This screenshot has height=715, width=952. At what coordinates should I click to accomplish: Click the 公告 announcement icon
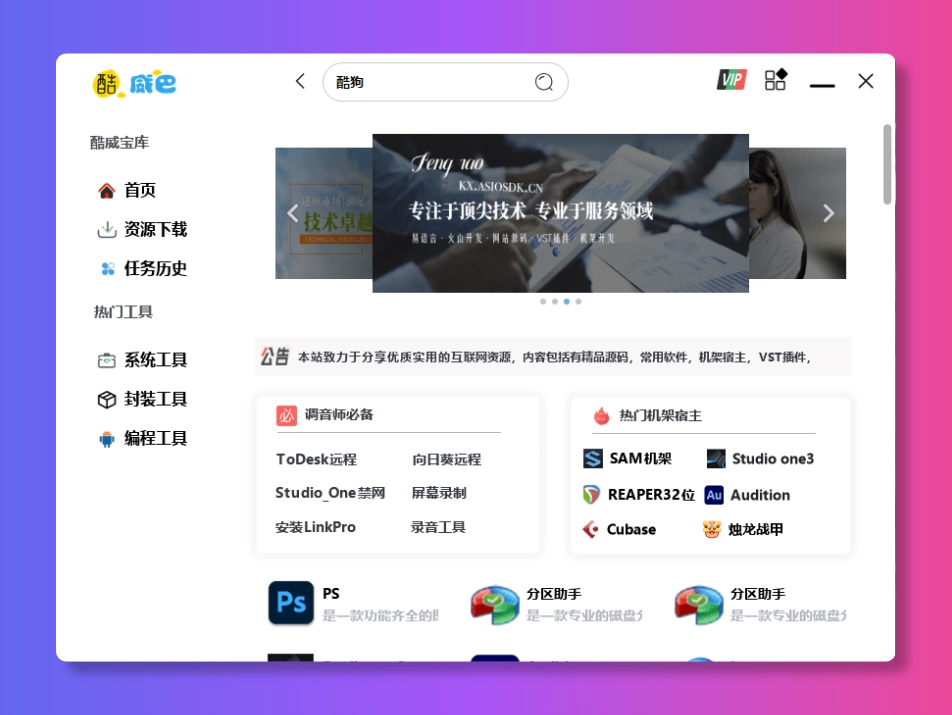[274, 356]
